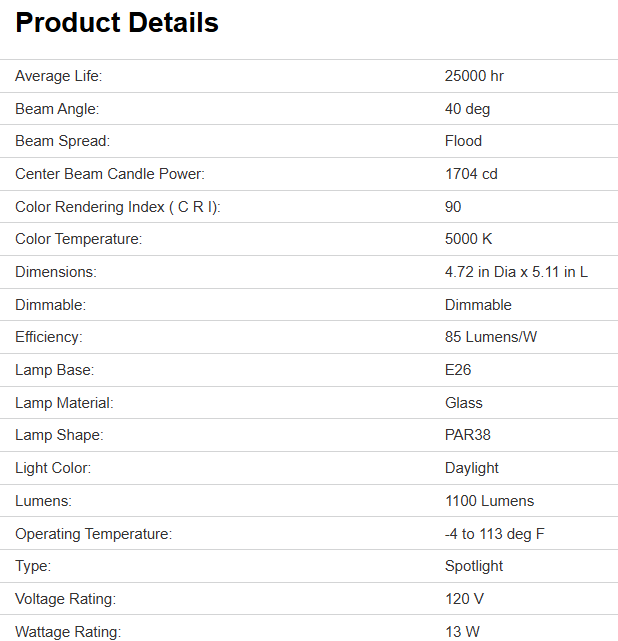This screenshot has height=641, width=618.
Task: Select the 1100 Lumens value
Action: pos(489,501)
